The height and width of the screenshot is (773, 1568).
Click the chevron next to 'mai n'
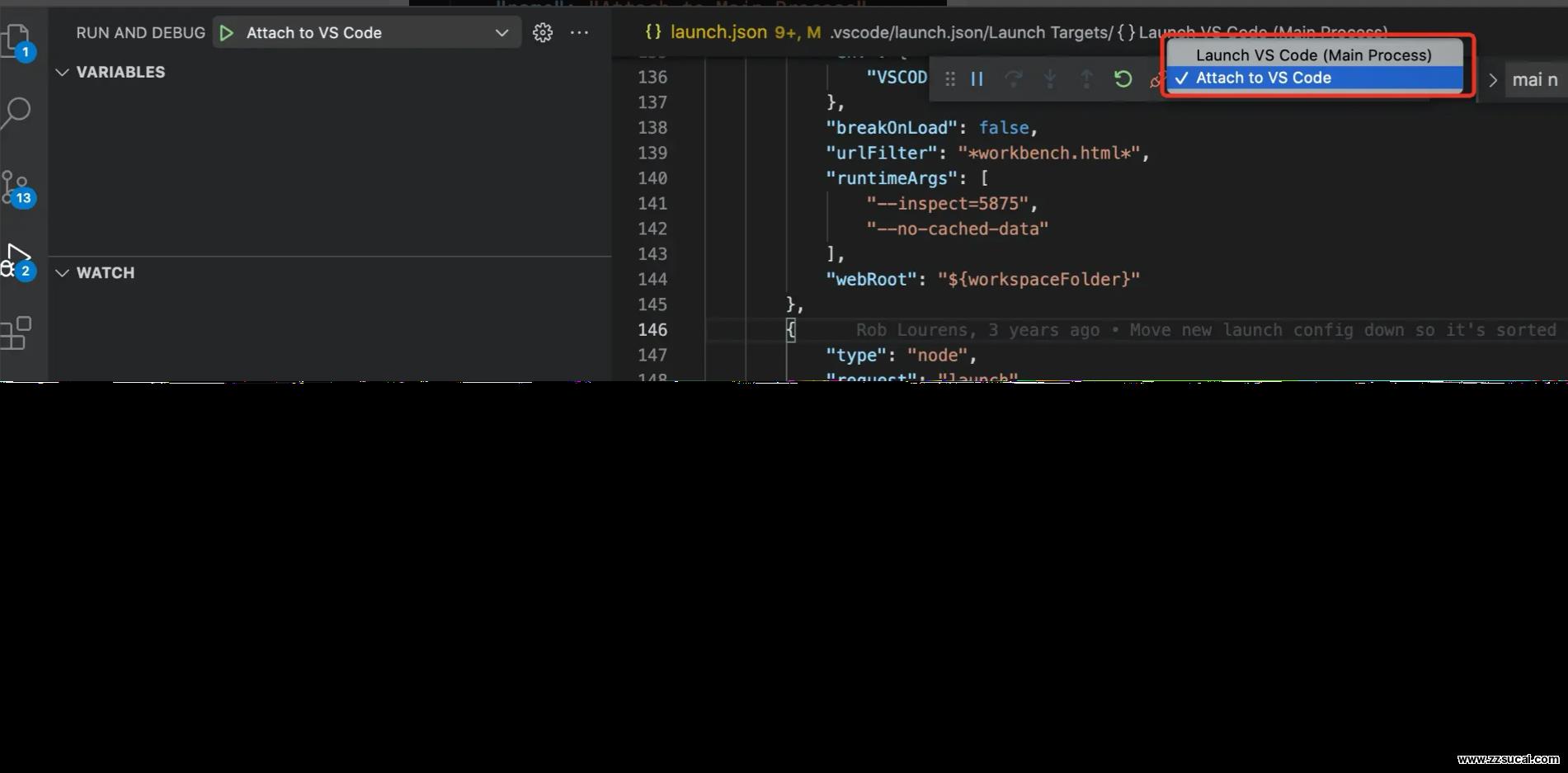coord(1492,80)
